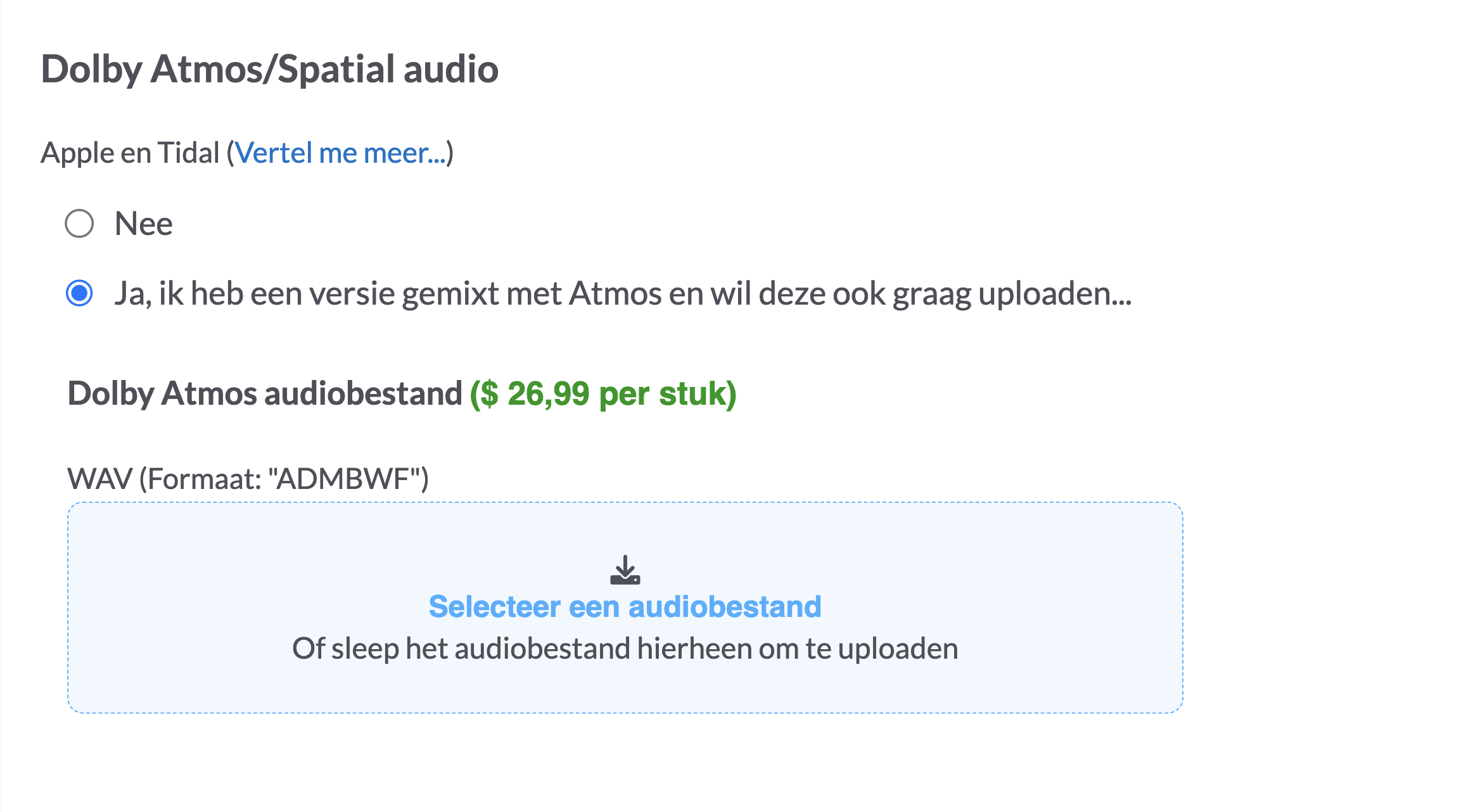Click the 'Ja, ik heb een versie' label

(x=623, y=294)
